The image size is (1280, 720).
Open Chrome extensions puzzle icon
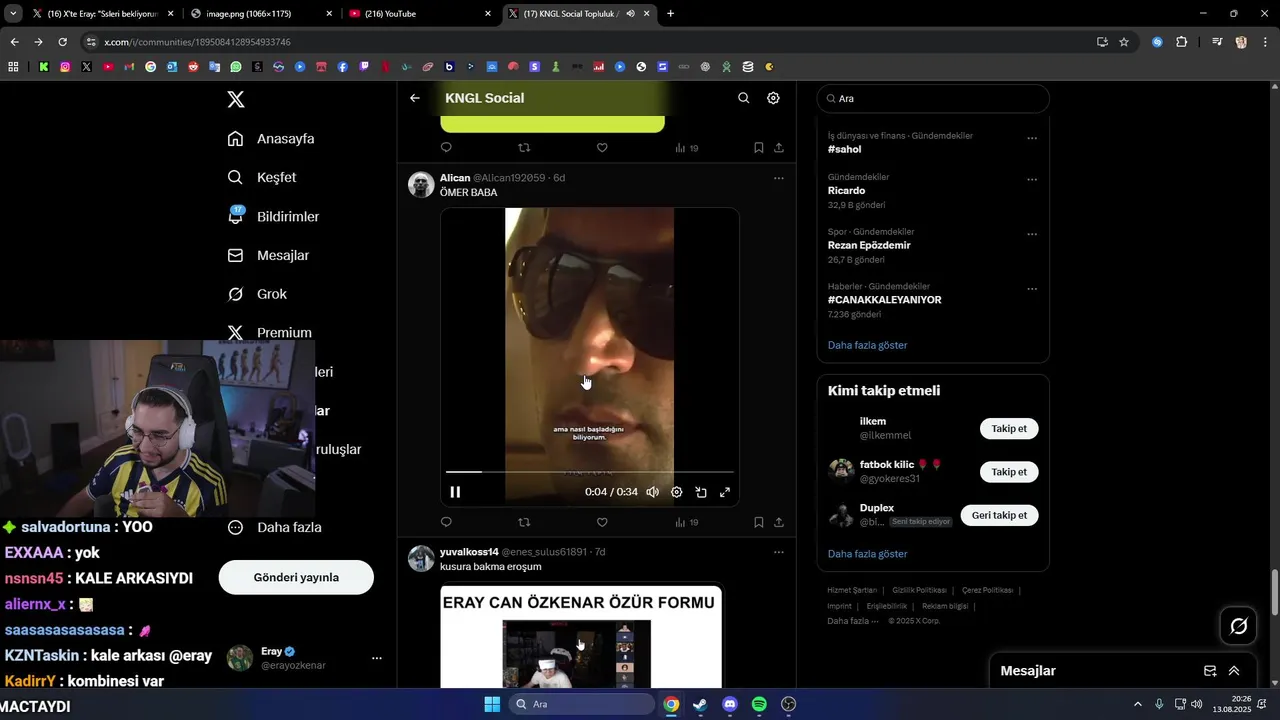point(1181,42)
